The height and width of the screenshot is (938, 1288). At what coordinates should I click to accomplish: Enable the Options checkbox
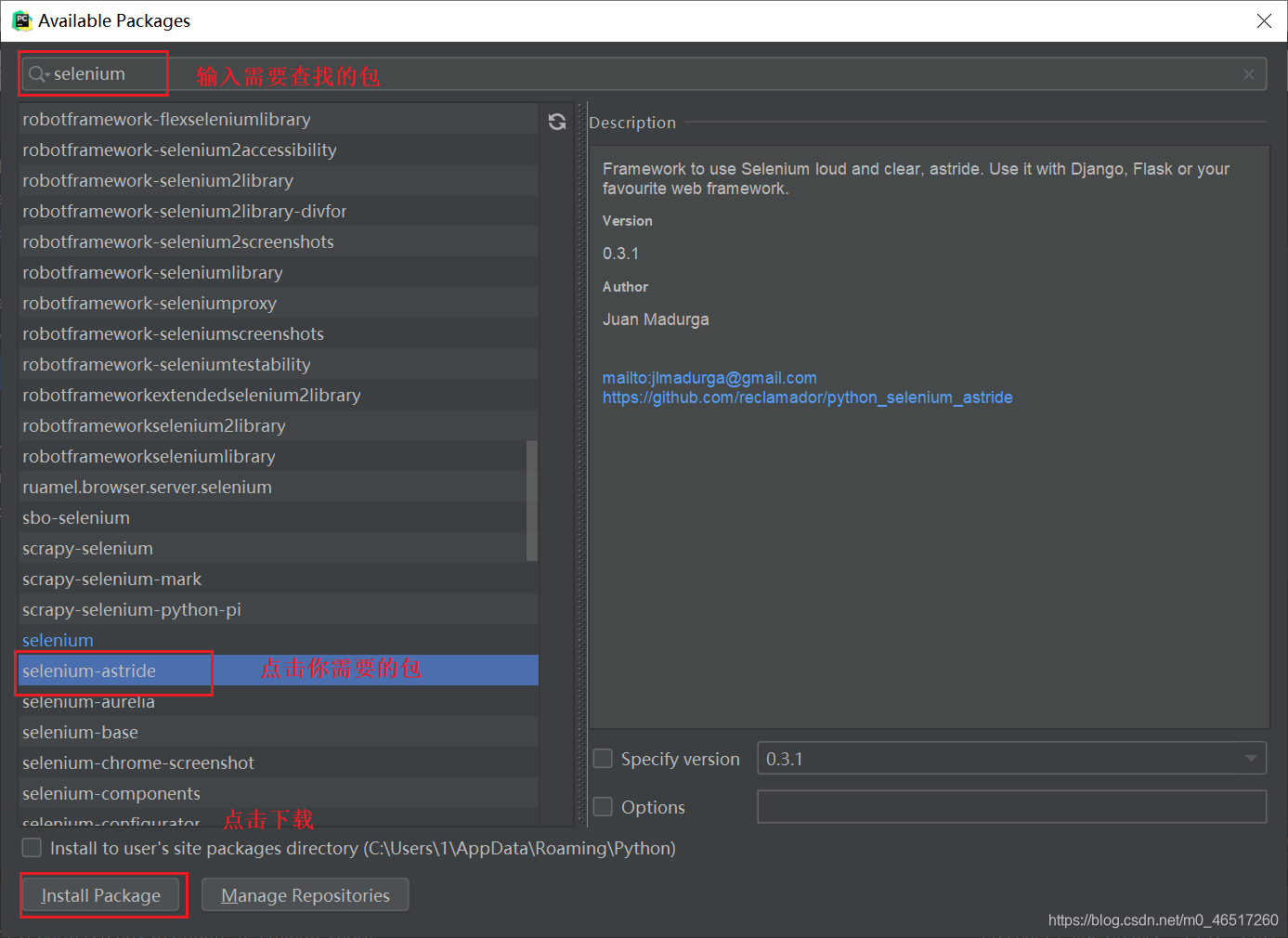603,807
